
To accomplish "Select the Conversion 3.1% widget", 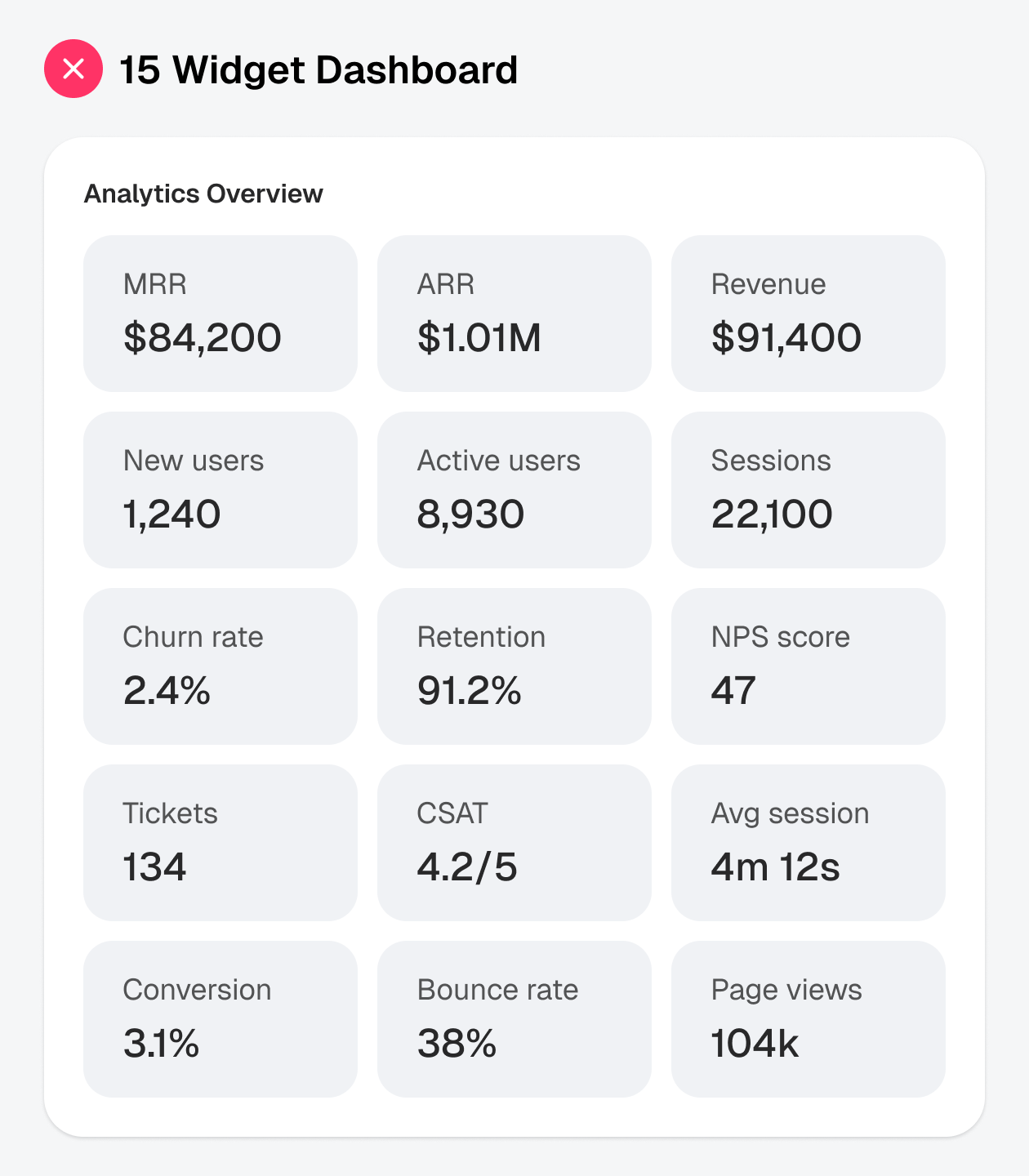I will tap(220, 1019).
